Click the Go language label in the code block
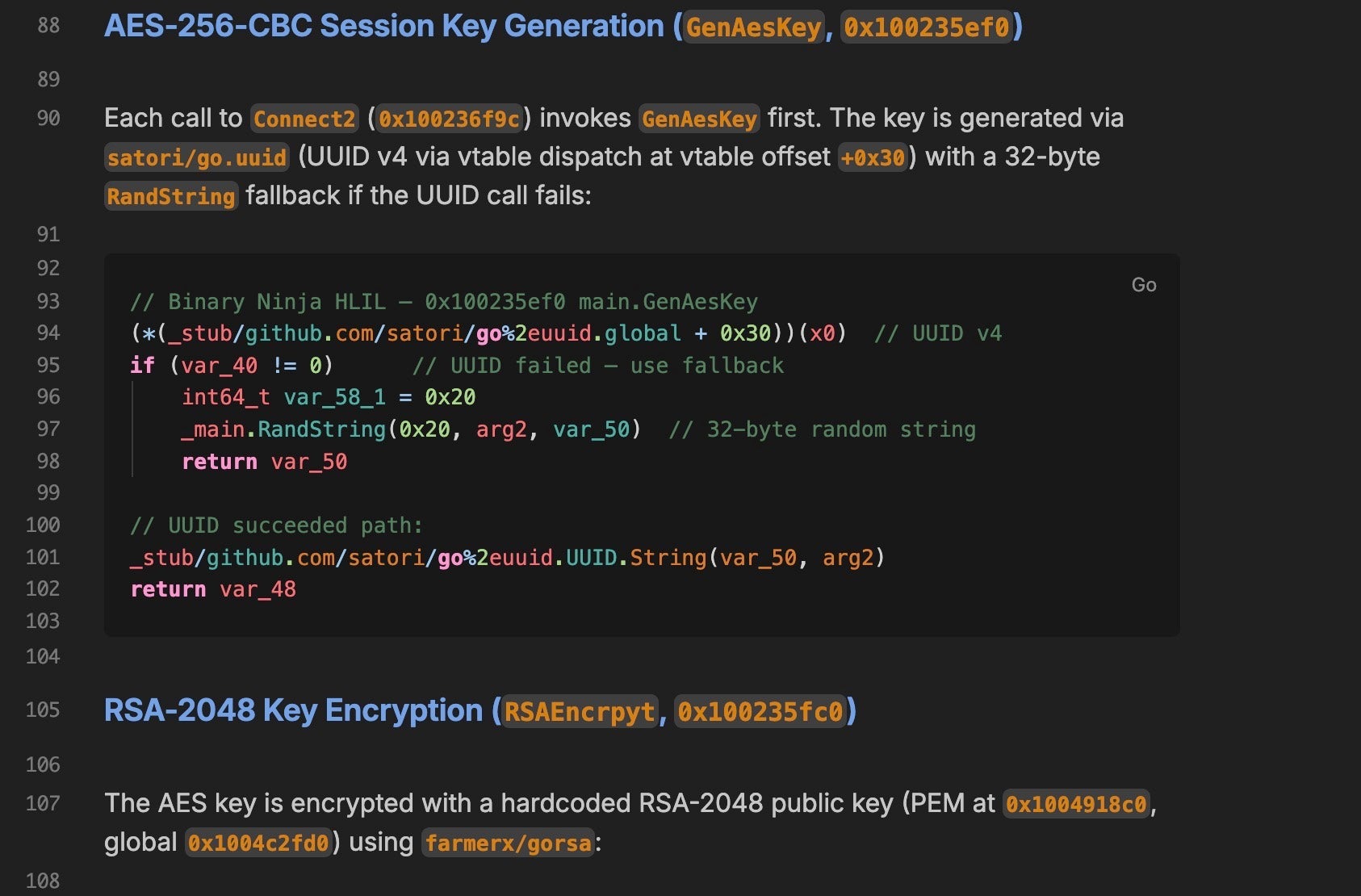The image size is (1361, 896). pos(1143,285)
